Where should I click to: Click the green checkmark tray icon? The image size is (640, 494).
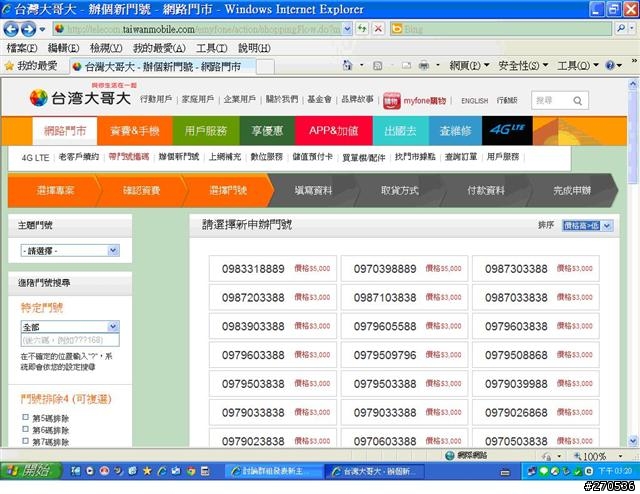[x=577, y=472]
